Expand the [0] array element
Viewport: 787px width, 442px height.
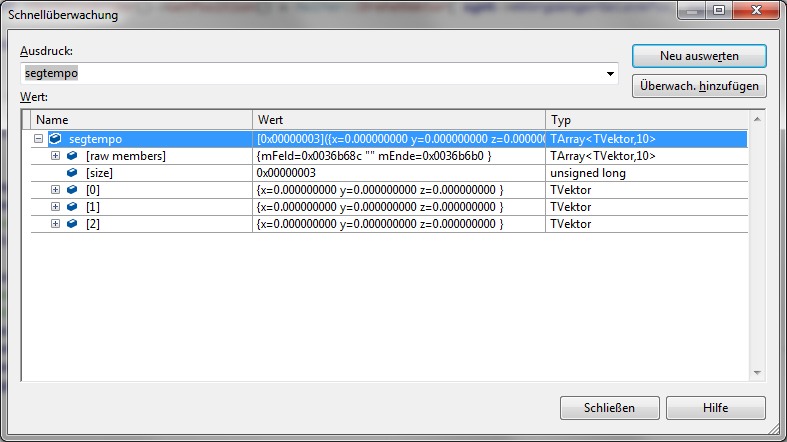click(x=56, y=190)
